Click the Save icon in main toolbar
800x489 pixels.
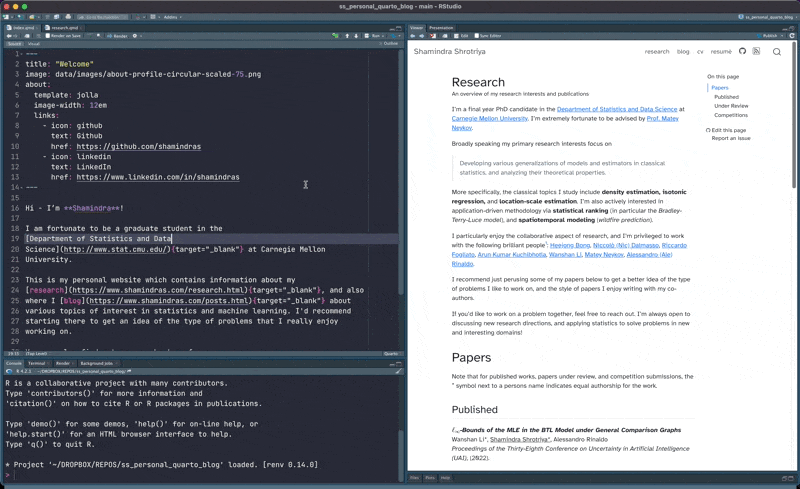(47, 17)
